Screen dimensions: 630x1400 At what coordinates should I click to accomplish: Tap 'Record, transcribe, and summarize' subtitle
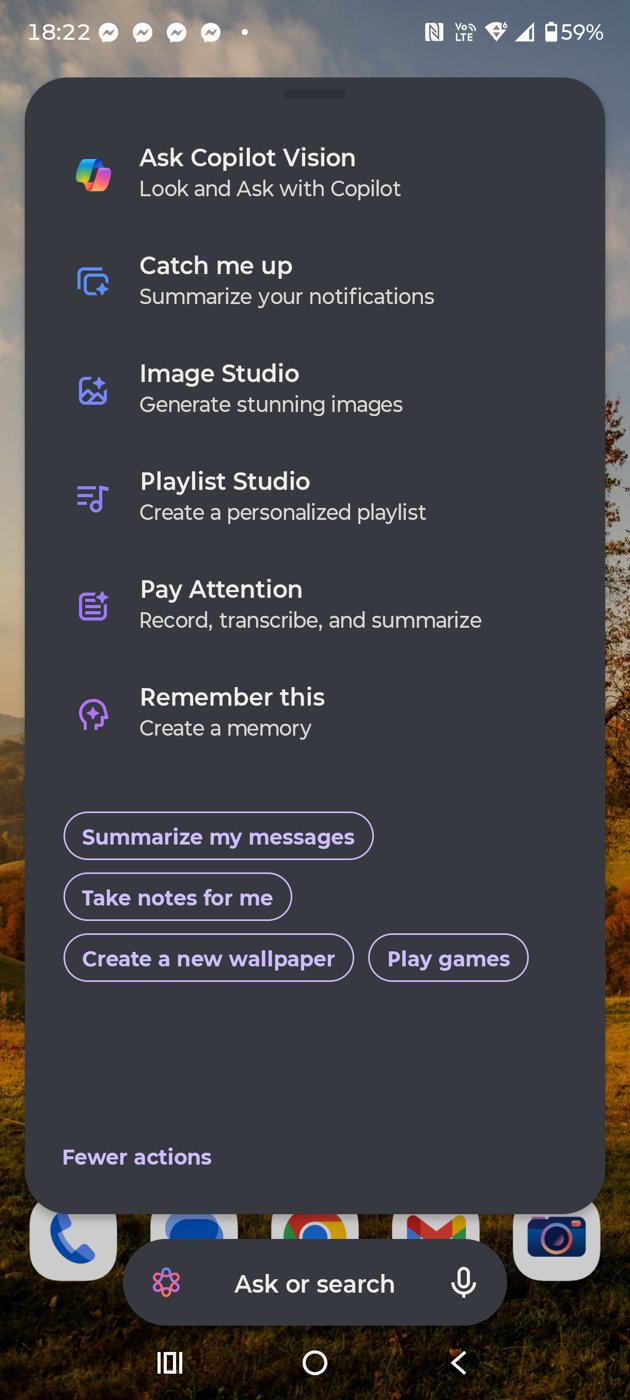point(310,621)
